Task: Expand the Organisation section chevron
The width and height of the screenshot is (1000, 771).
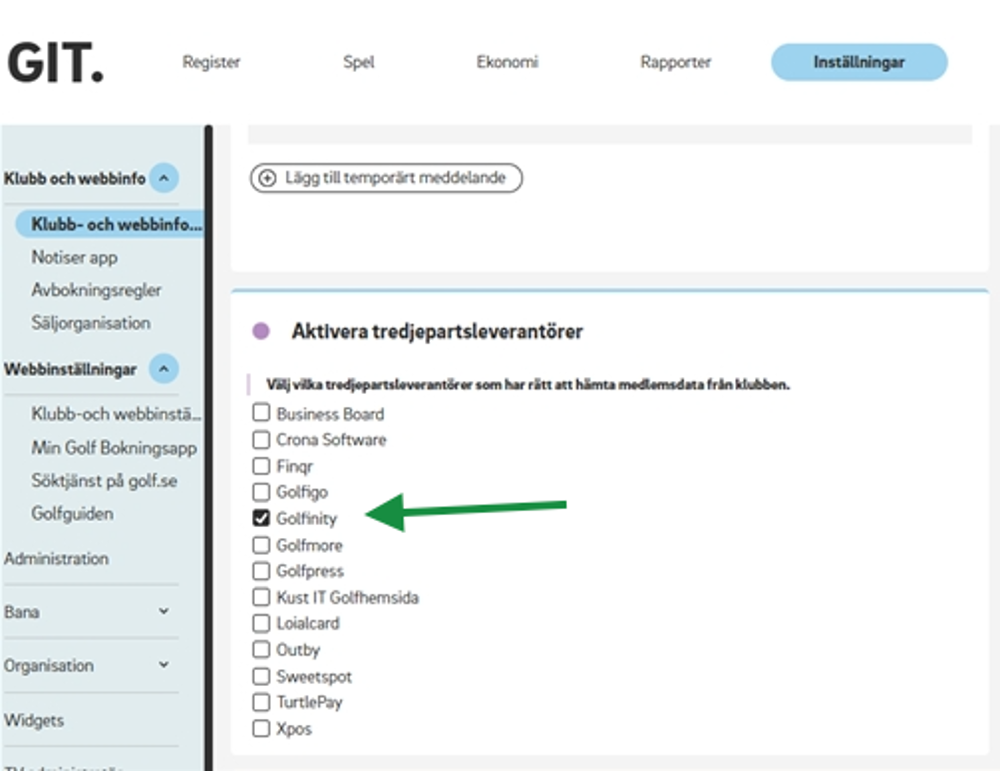Action: 164,665
